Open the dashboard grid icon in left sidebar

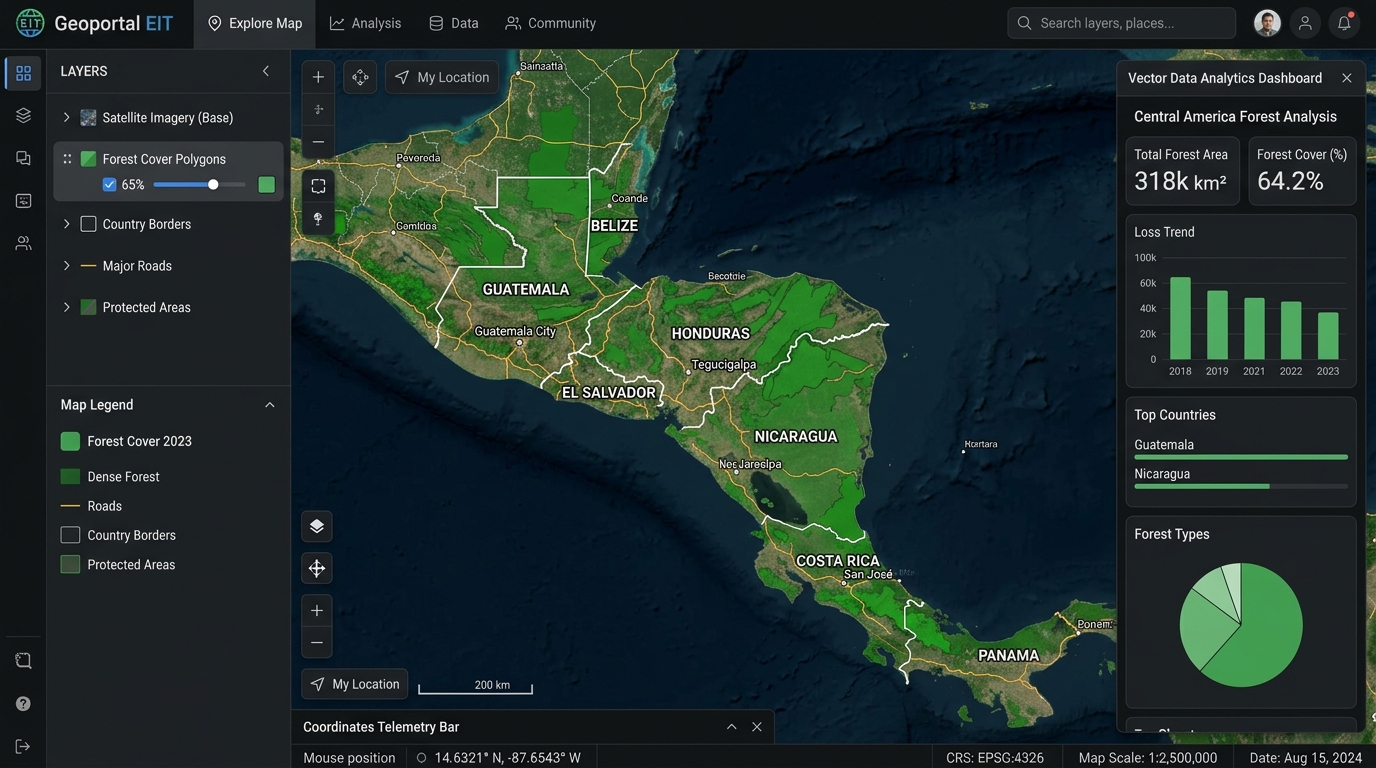[x=23, y=73]
